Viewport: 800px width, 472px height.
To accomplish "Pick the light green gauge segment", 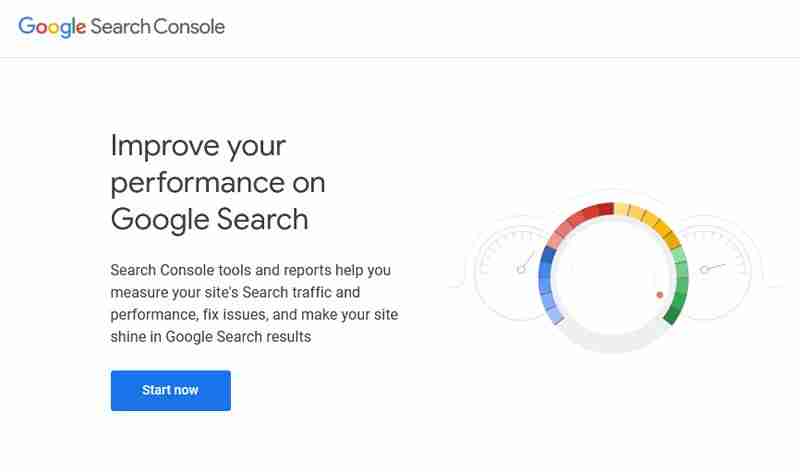I will click(x=680, y=258).
